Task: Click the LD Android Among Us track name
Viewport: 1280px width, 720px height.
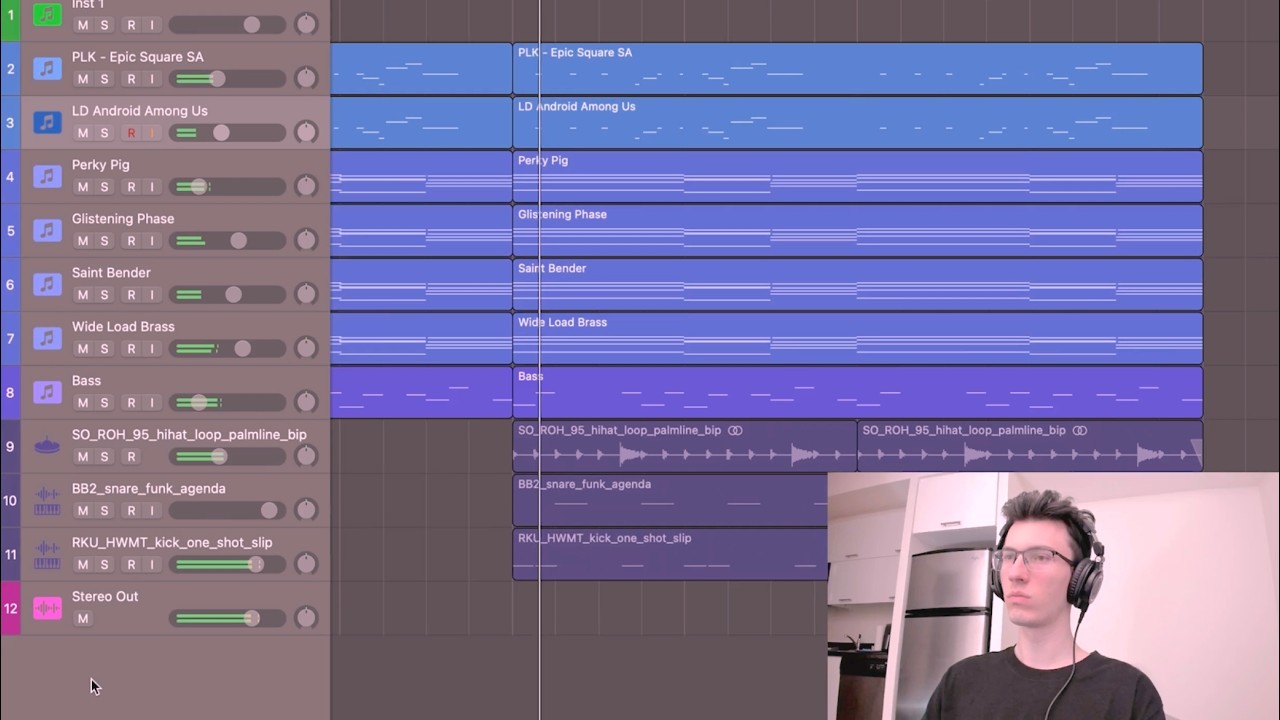Action: (140, 111)
